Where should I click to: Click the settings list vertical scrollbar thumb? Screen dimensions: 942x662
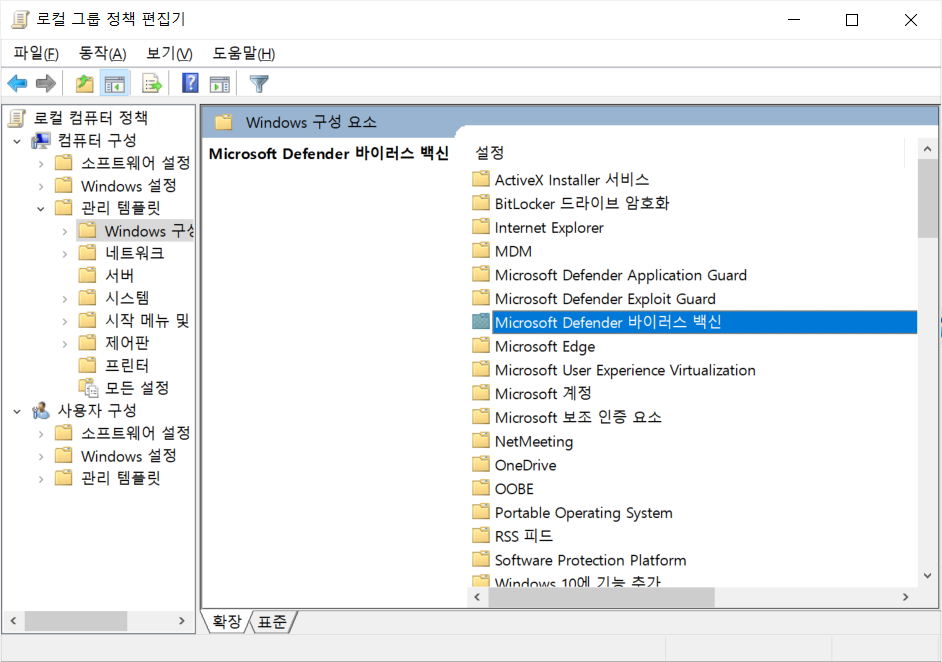coord(927,198)
